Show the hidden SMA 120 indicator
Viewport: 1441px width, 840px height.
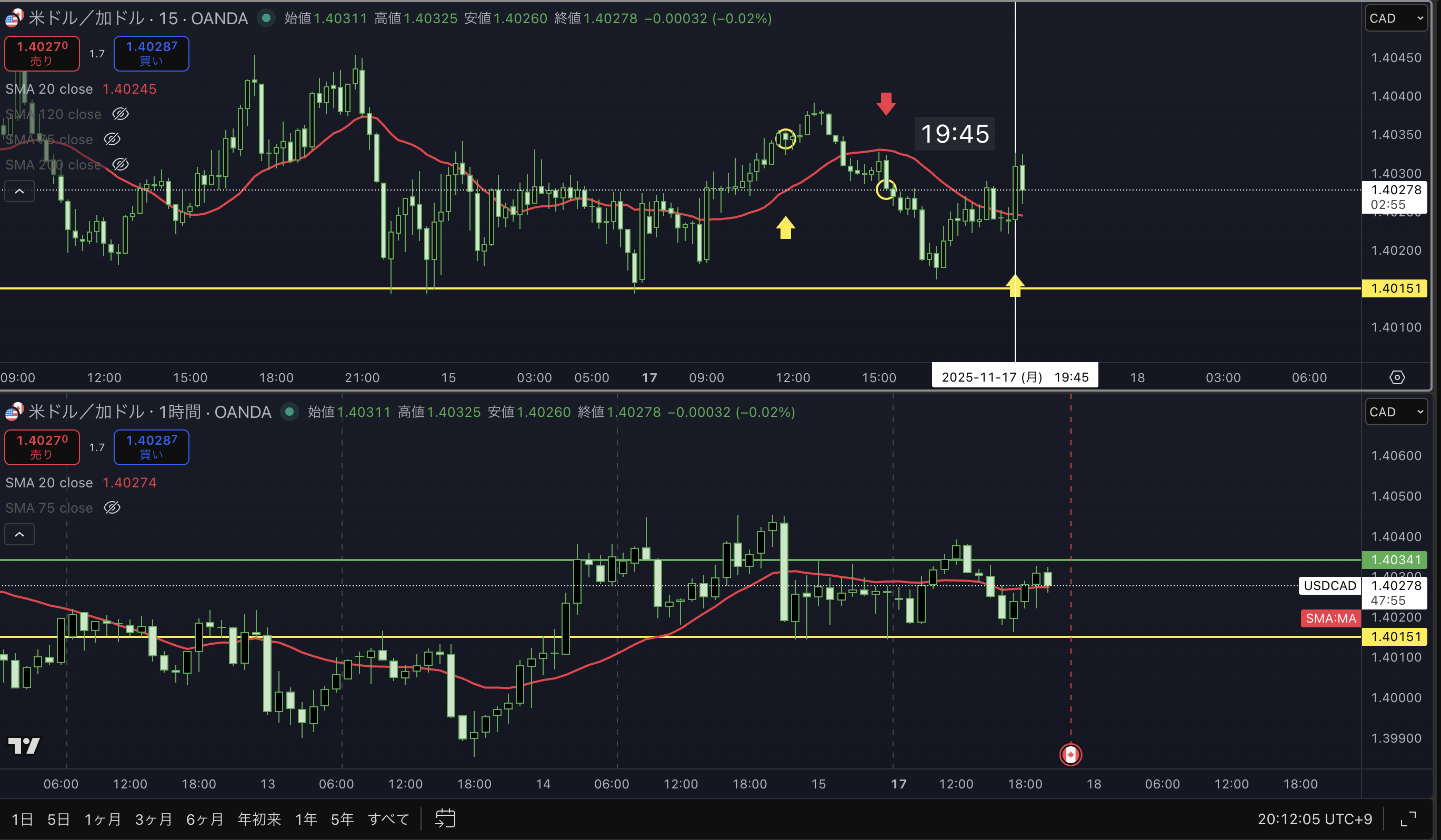[120, 114]
